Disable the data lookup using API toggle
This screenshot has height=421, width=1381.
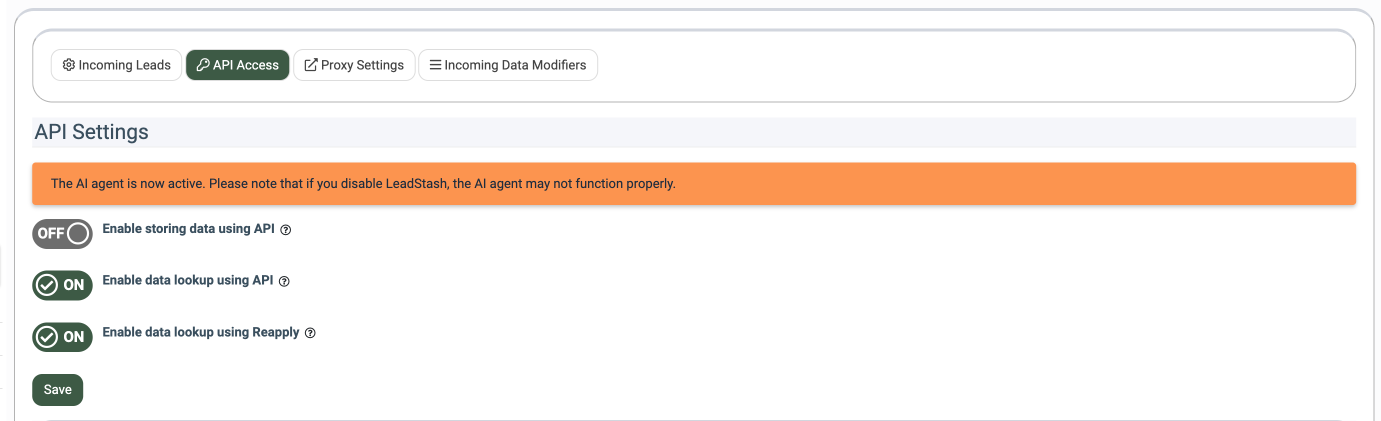(62, 285)
